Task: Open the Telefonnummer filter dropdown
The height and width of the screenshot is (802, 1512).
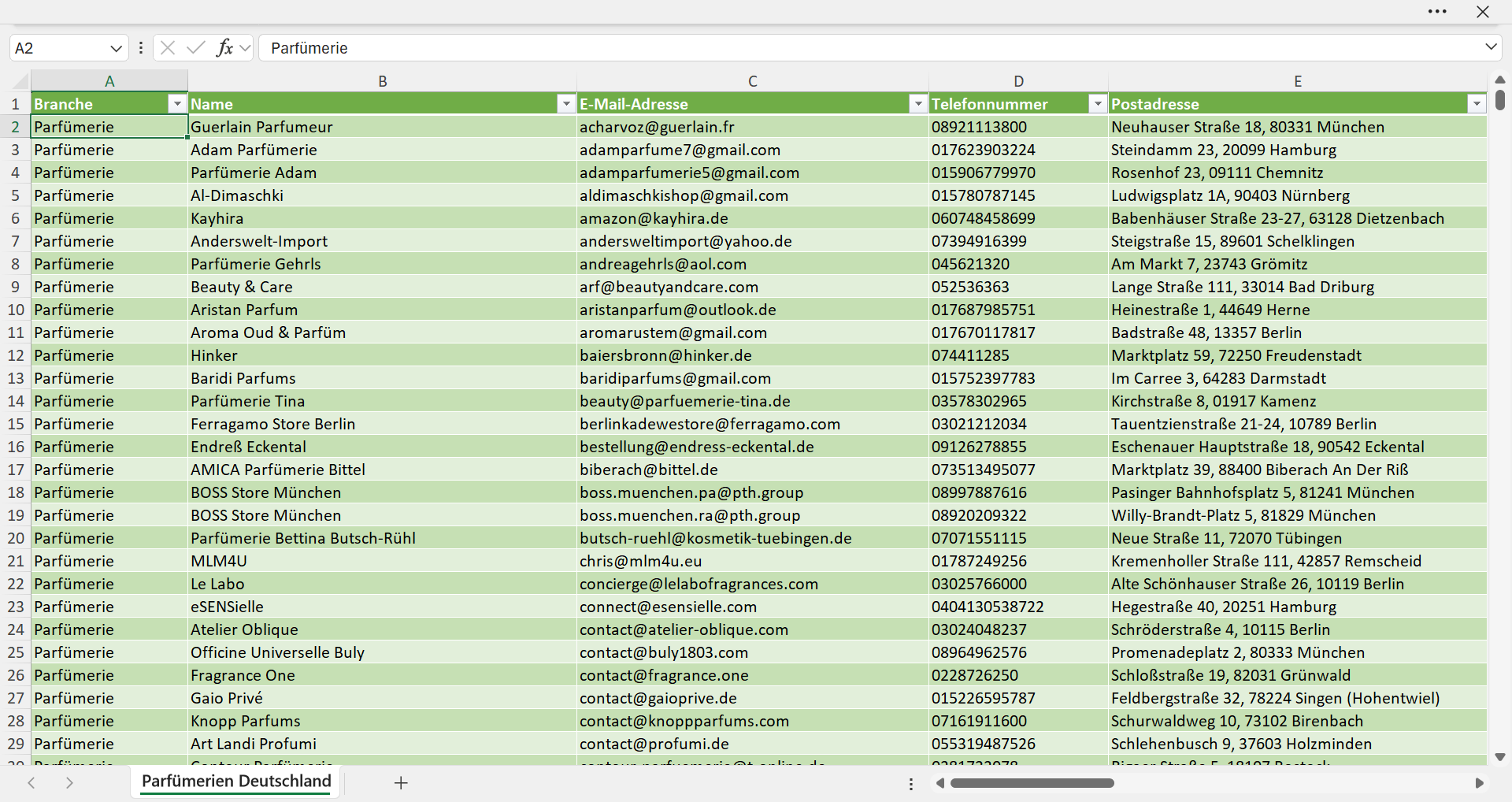Action: click(1098, 104)
